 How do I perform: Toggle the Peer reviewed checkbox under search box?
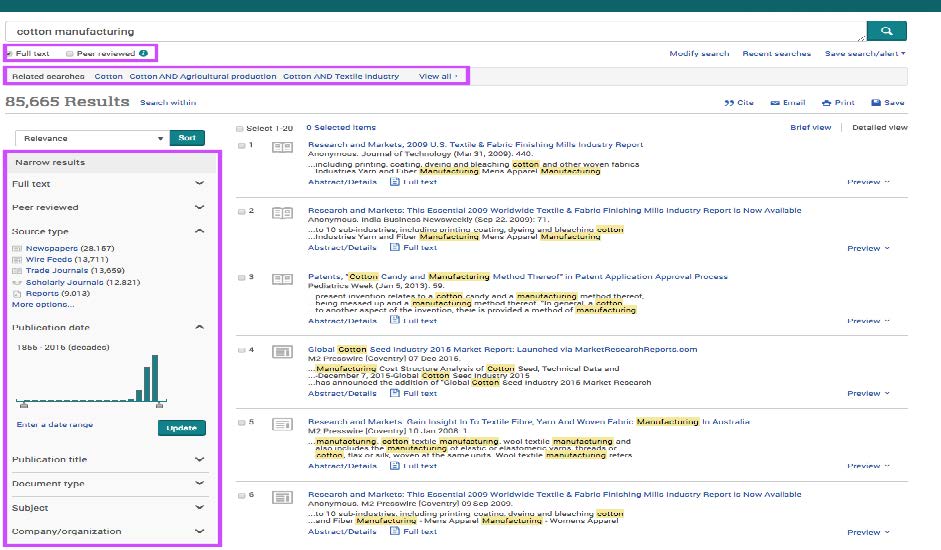tap(70, 53)
